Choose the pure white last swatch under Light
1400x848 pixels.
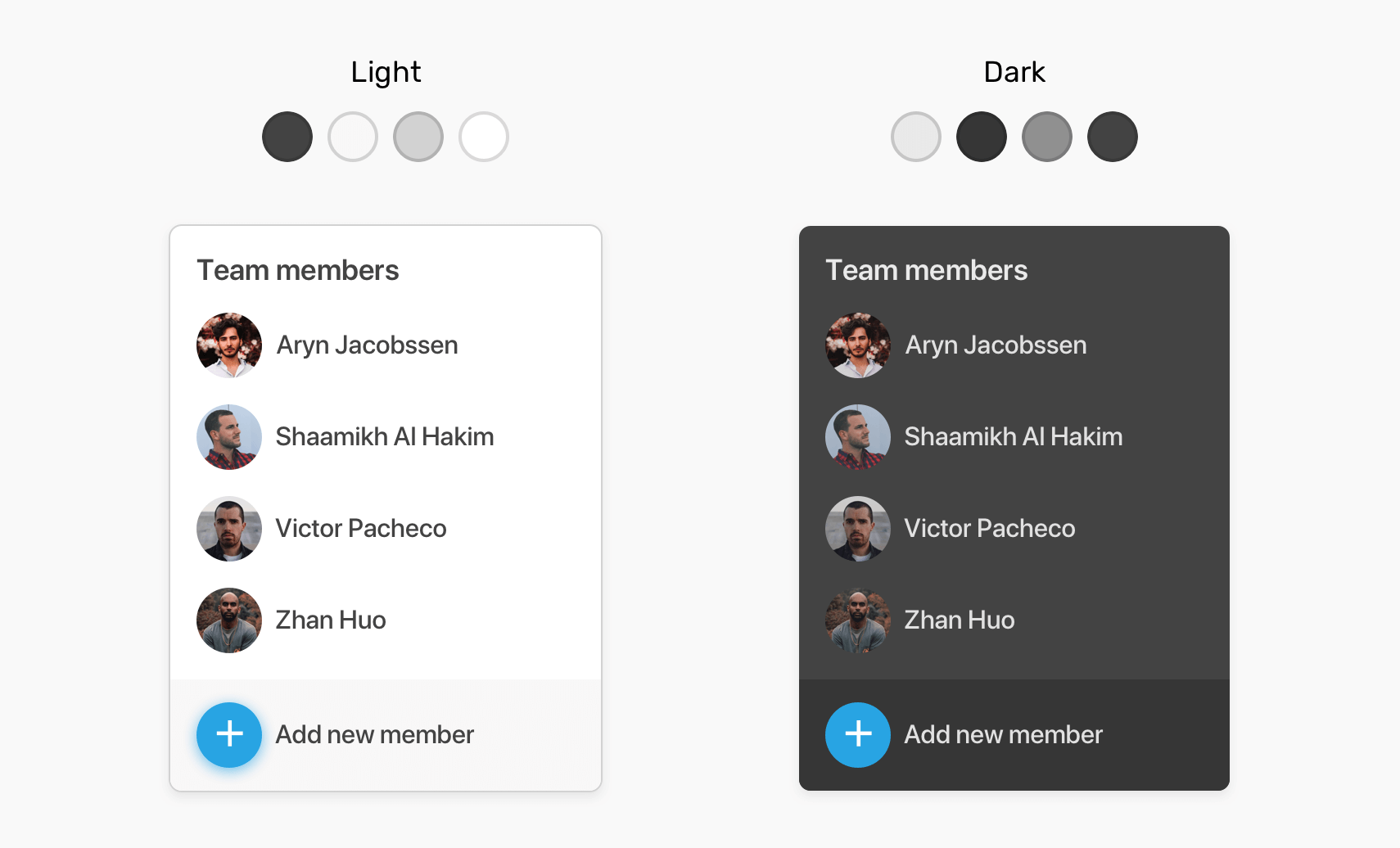[484, 137]
